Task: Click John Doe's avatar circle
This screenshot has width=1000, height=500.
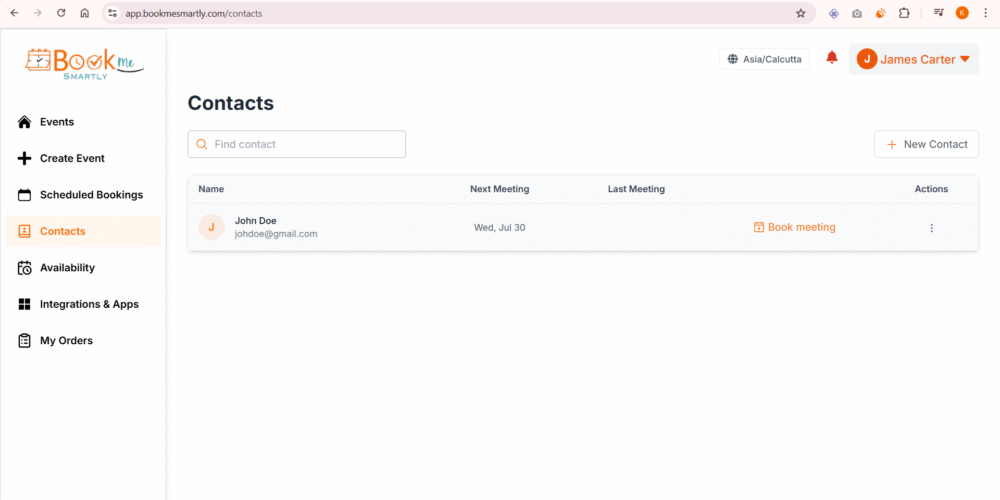Action: (211, 227)
